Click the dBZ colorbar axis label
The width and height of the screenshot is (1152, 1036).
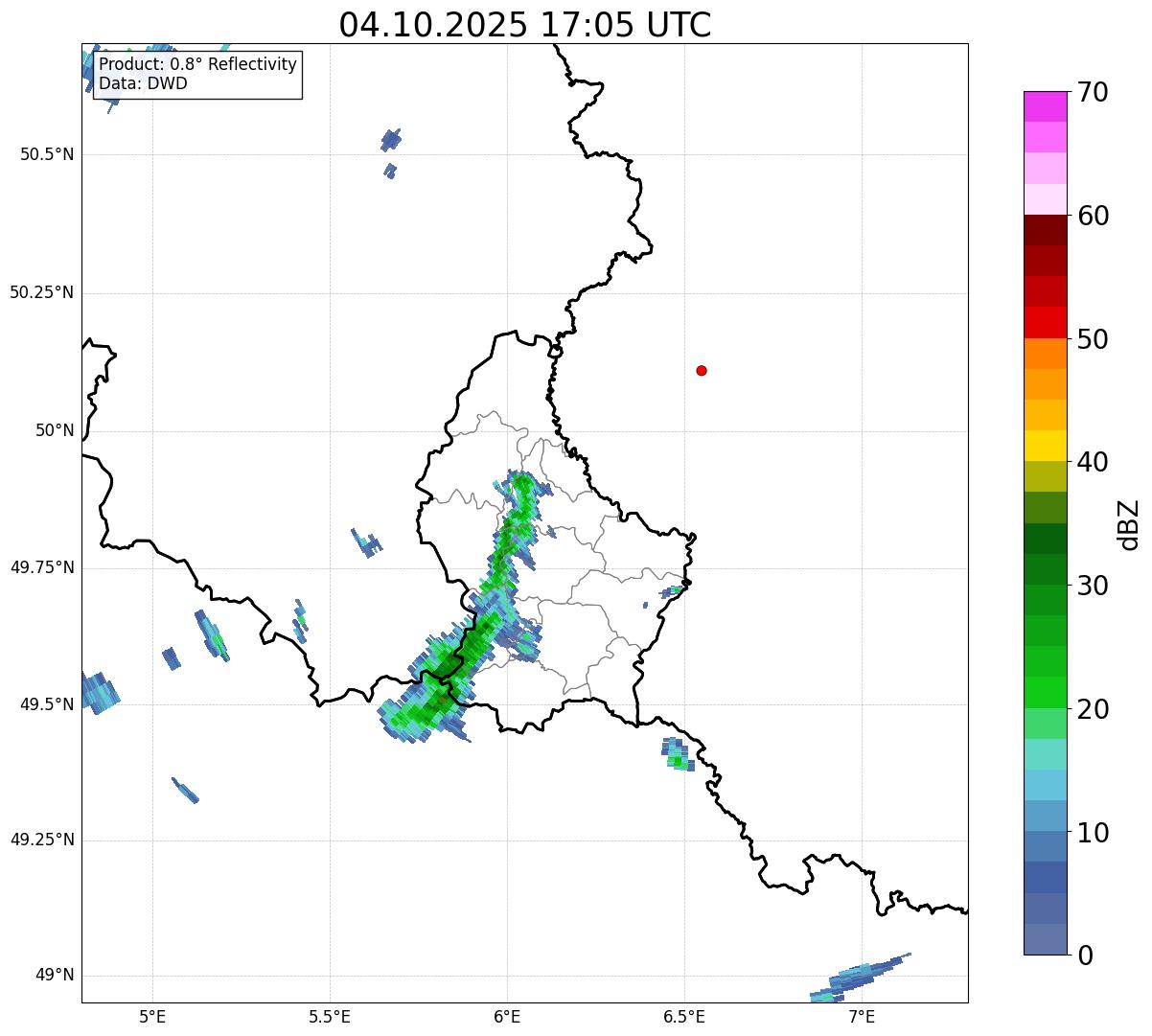tap(1129, 524)
